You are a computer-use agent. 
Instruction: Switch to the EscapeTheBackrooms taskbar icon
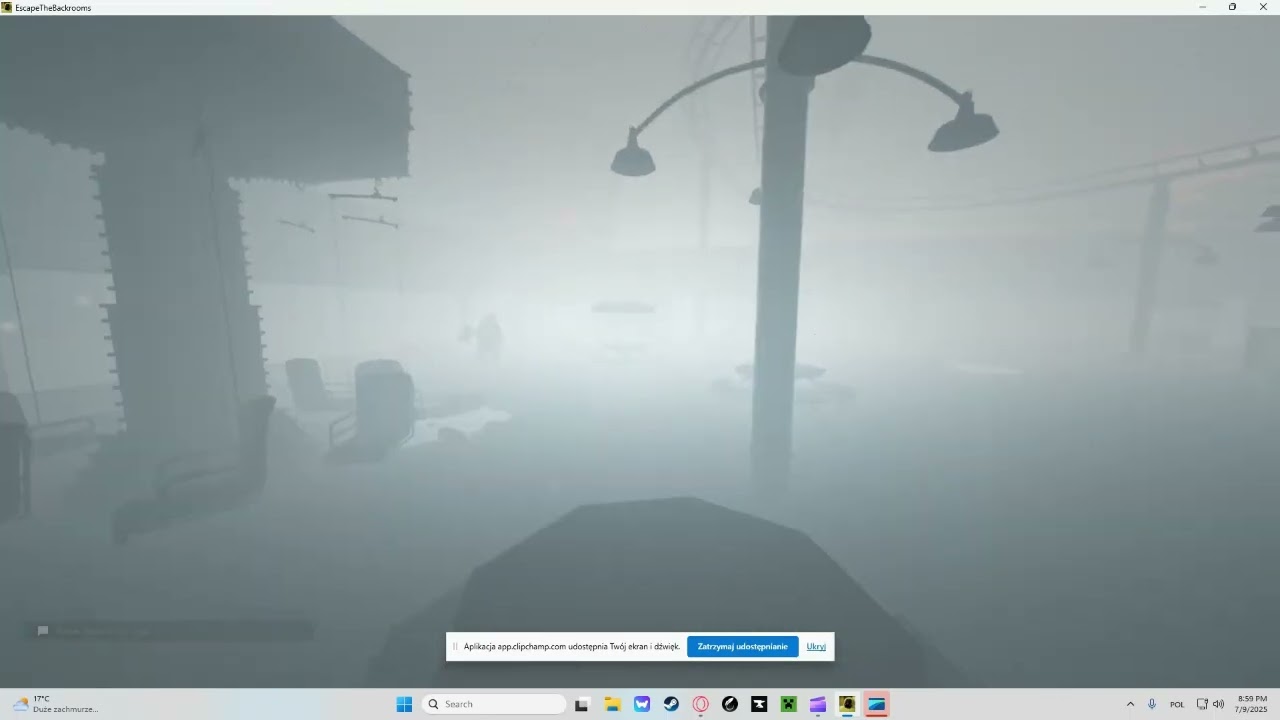[x=847, y=704]
